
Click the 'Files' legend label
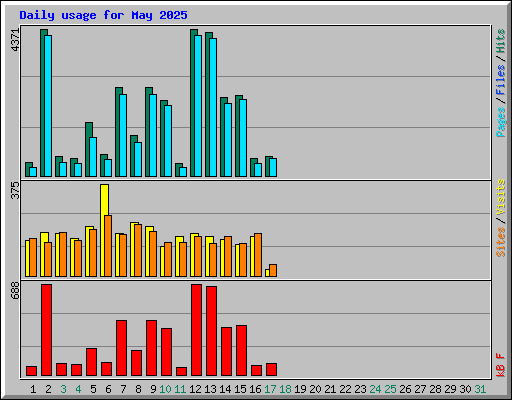pyautogui.click(x=500, y=80)
